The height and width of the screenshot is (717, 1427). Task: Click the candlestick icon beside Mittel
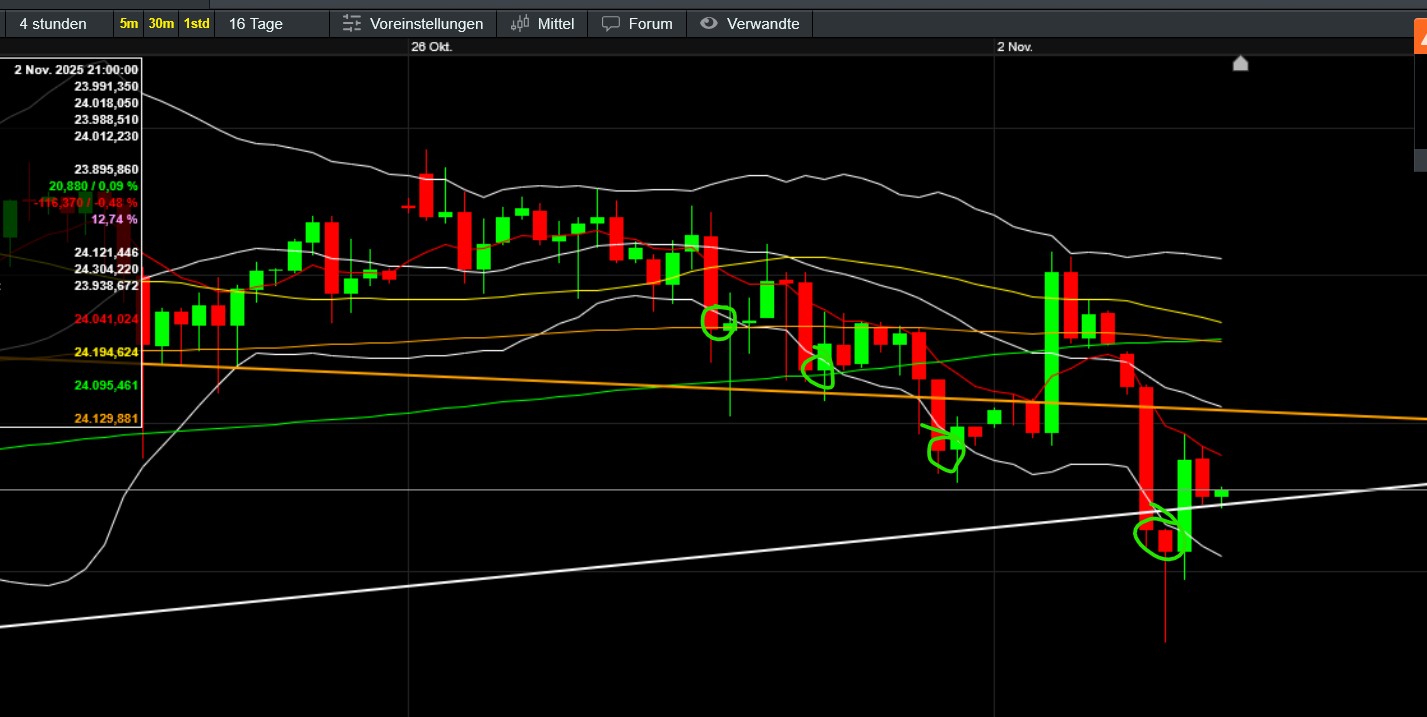520,23
